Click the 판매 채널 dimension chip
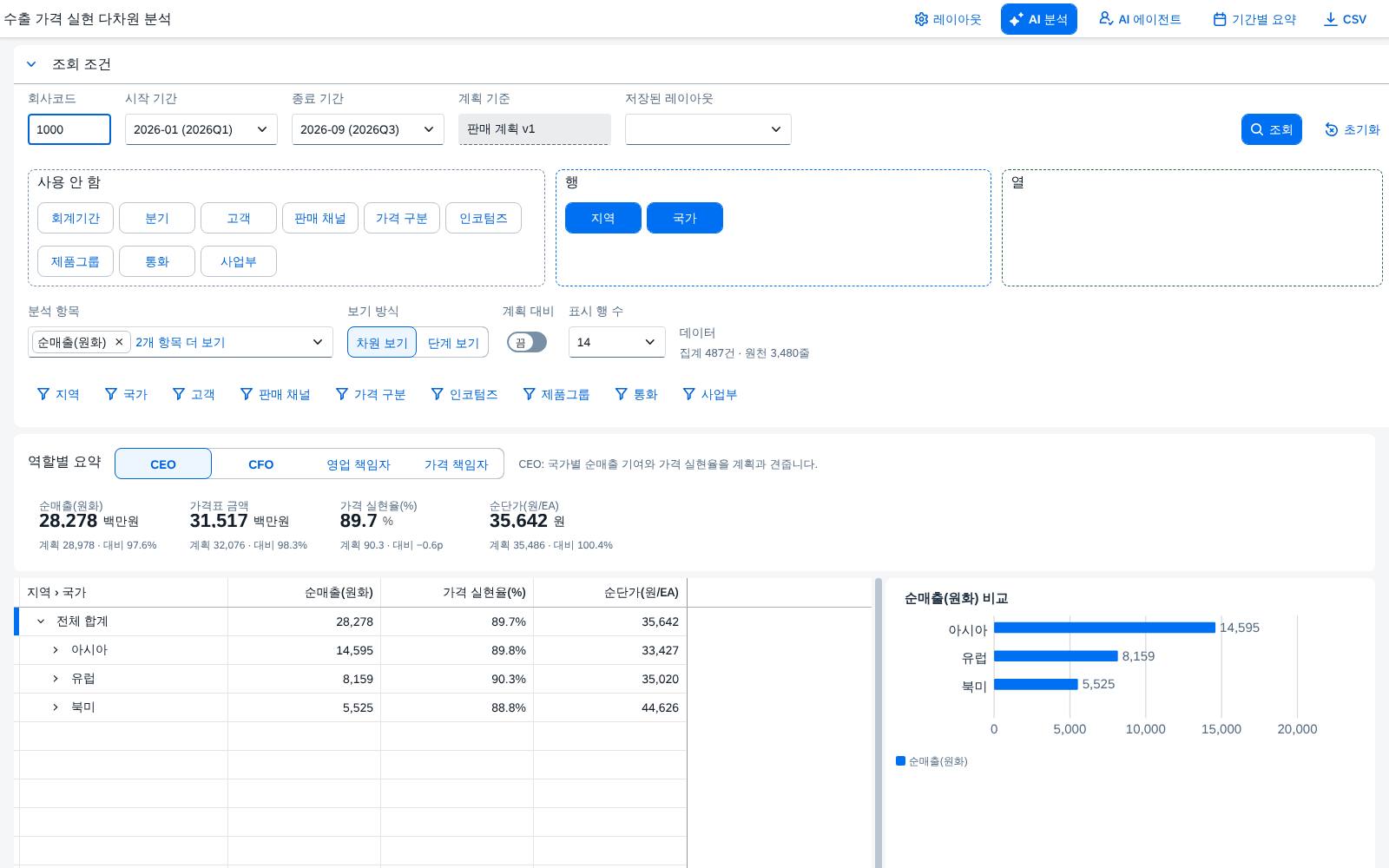The image size is (1389, 868). coord(320,218)
